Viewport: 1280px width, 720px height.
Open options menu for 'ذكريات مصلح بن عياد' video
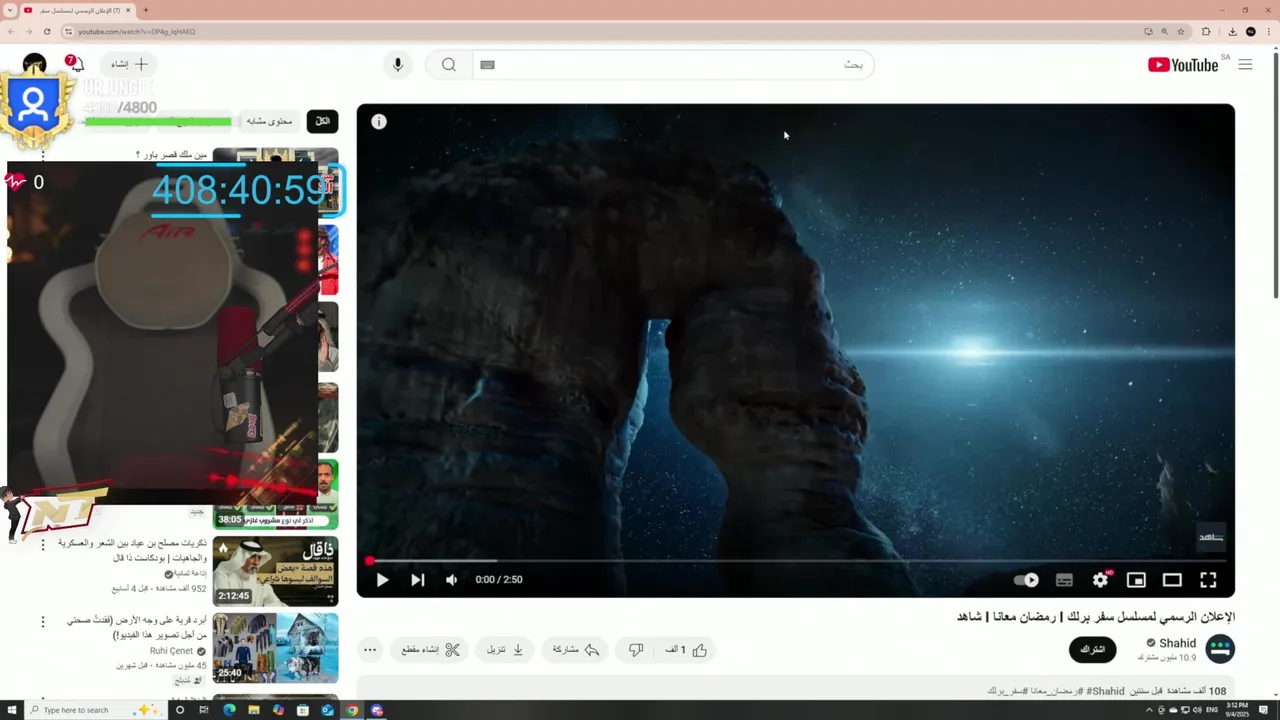[x=43, y=545]
